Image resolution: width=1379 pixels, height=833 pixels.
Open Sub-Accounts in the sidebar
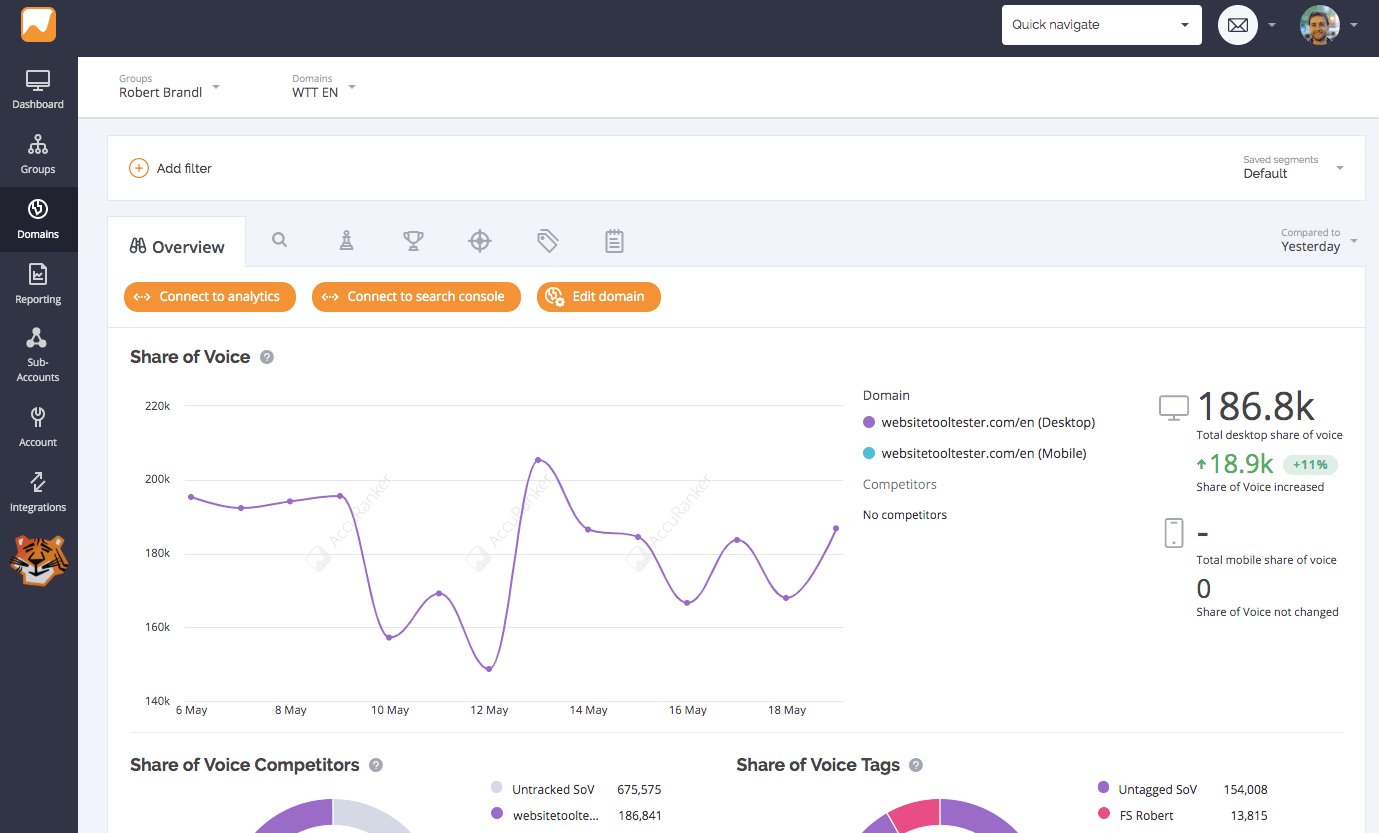coord(38,355)
